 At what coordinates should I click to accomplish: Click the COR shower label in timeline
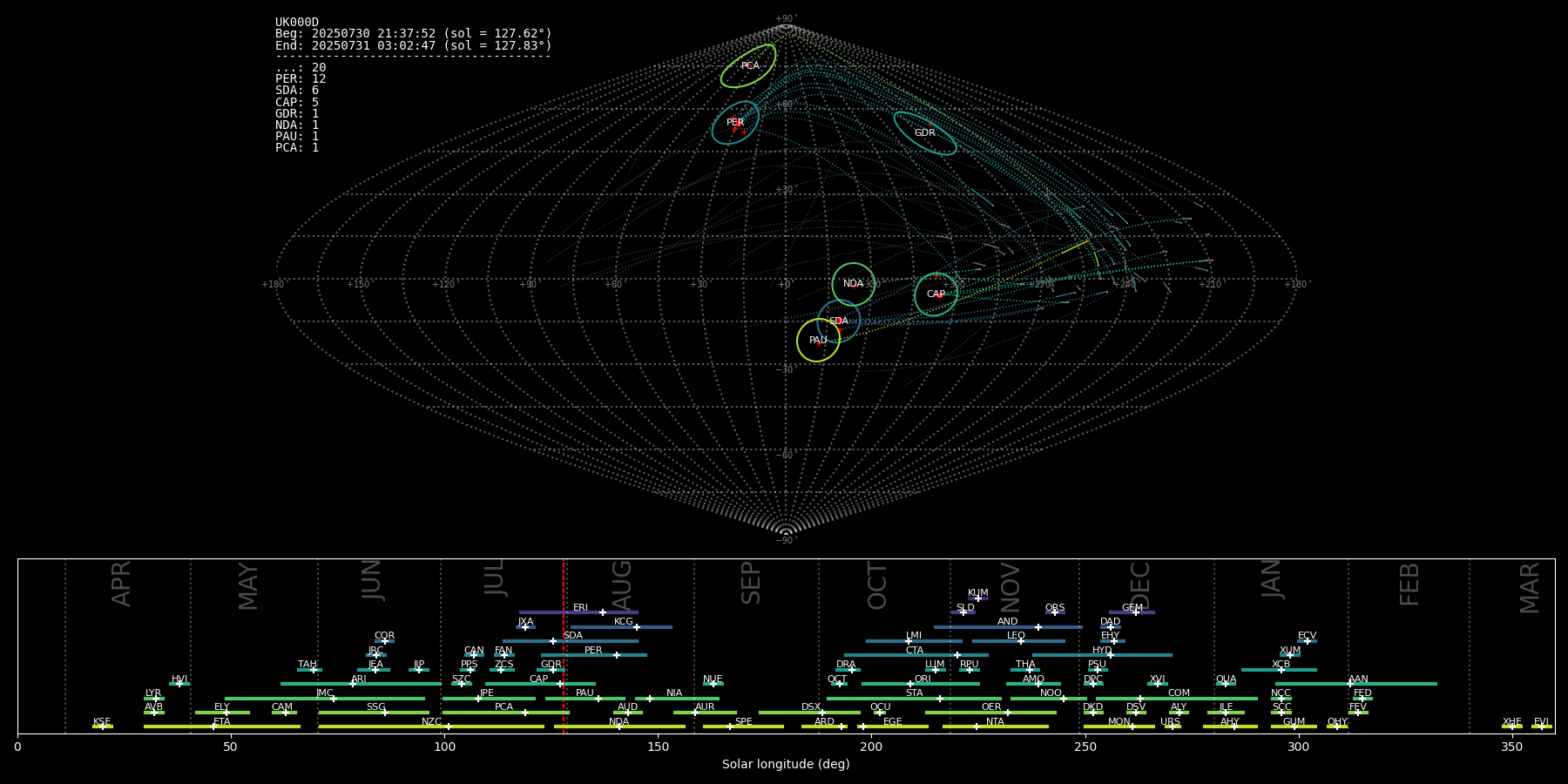pyautogui.click(x=384, y=636)
